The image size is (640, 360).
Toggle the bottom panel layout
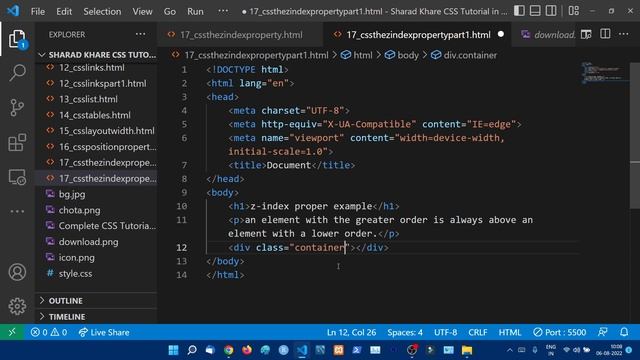point(535,11)
